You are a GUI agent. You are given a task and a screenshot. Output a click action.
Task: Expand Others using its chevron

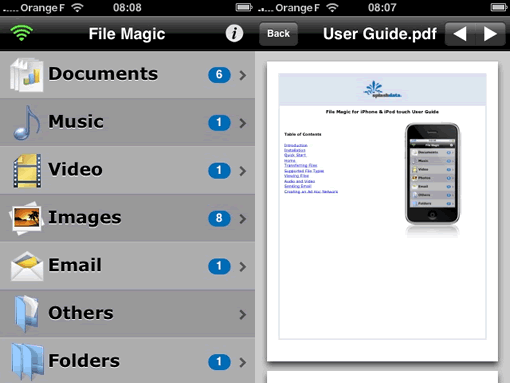243,314
